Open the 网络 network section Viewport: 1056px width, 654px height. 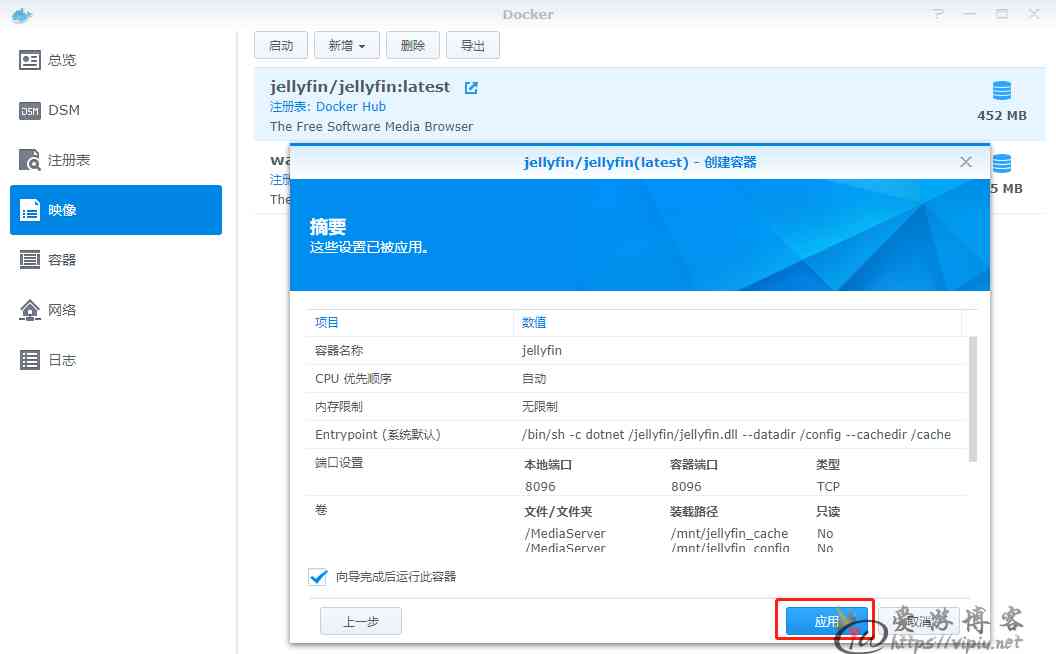pyautogui.click(x=116, y=310)
